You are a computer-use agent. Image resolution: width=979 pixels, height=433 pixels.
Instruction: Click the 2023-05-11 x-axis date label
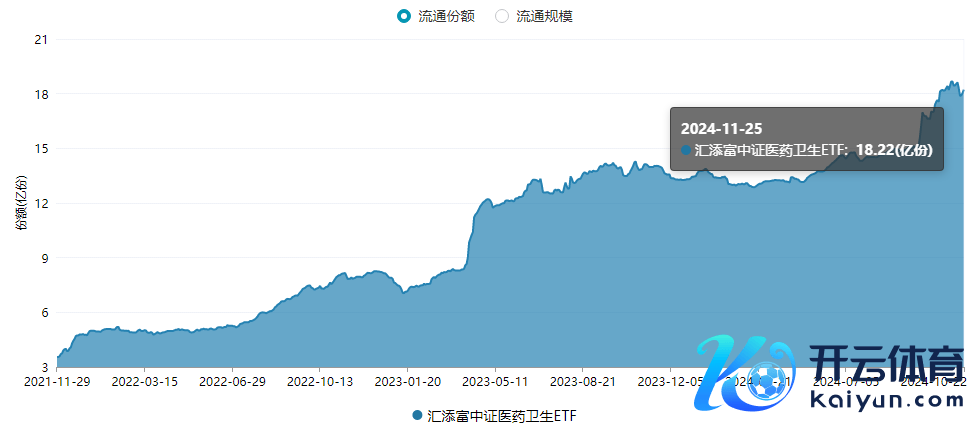[495, 381]
